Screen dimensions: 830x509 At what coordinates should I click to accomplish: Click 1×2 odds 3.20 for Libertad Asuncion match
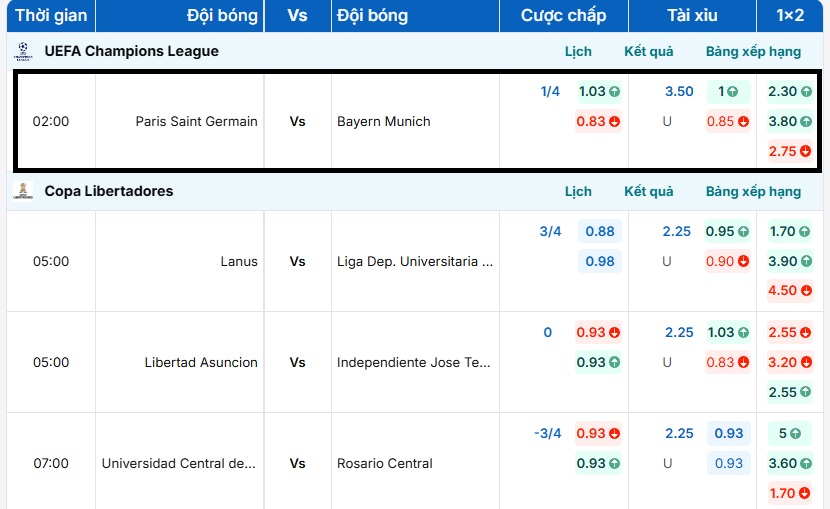(x=790, y=362)
